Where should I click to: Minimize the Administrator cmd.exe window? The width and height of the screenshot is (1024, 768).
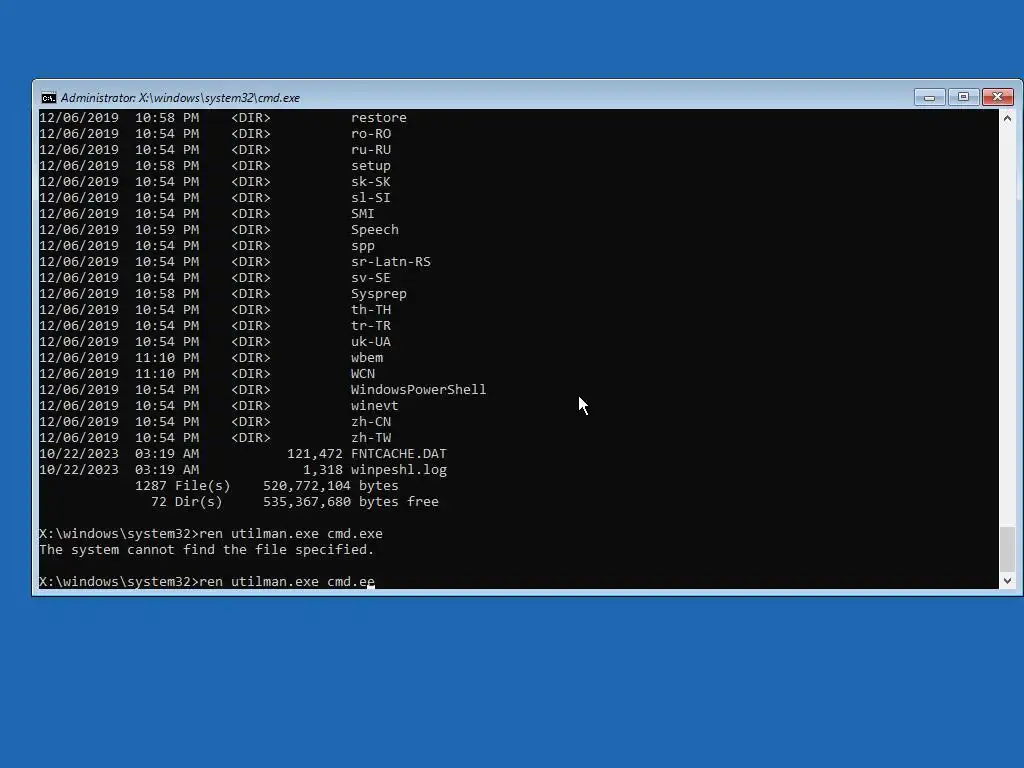[x=929, y=97]
